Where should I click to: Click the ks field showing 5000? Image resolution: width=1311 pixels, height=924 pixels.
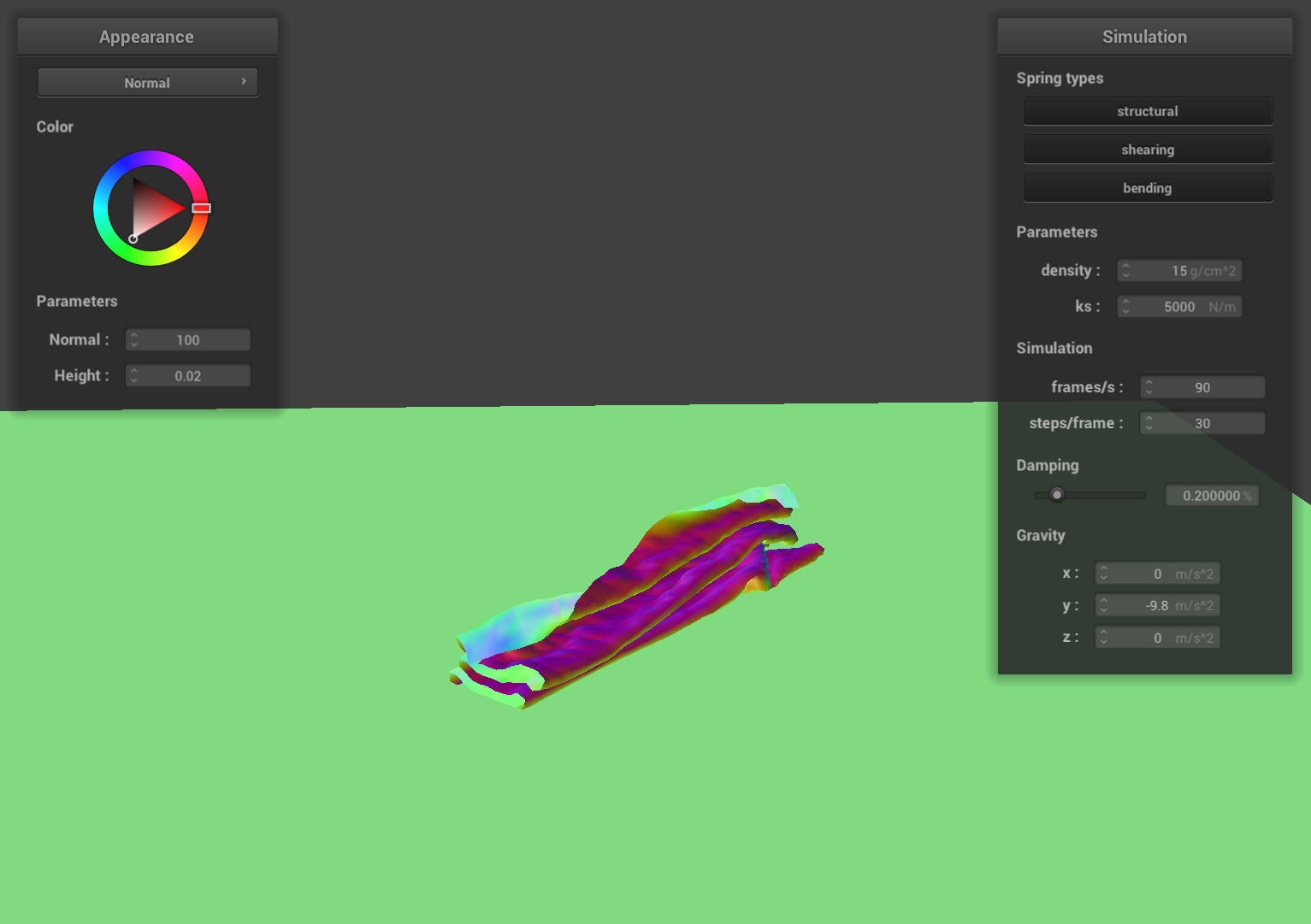1179,307
